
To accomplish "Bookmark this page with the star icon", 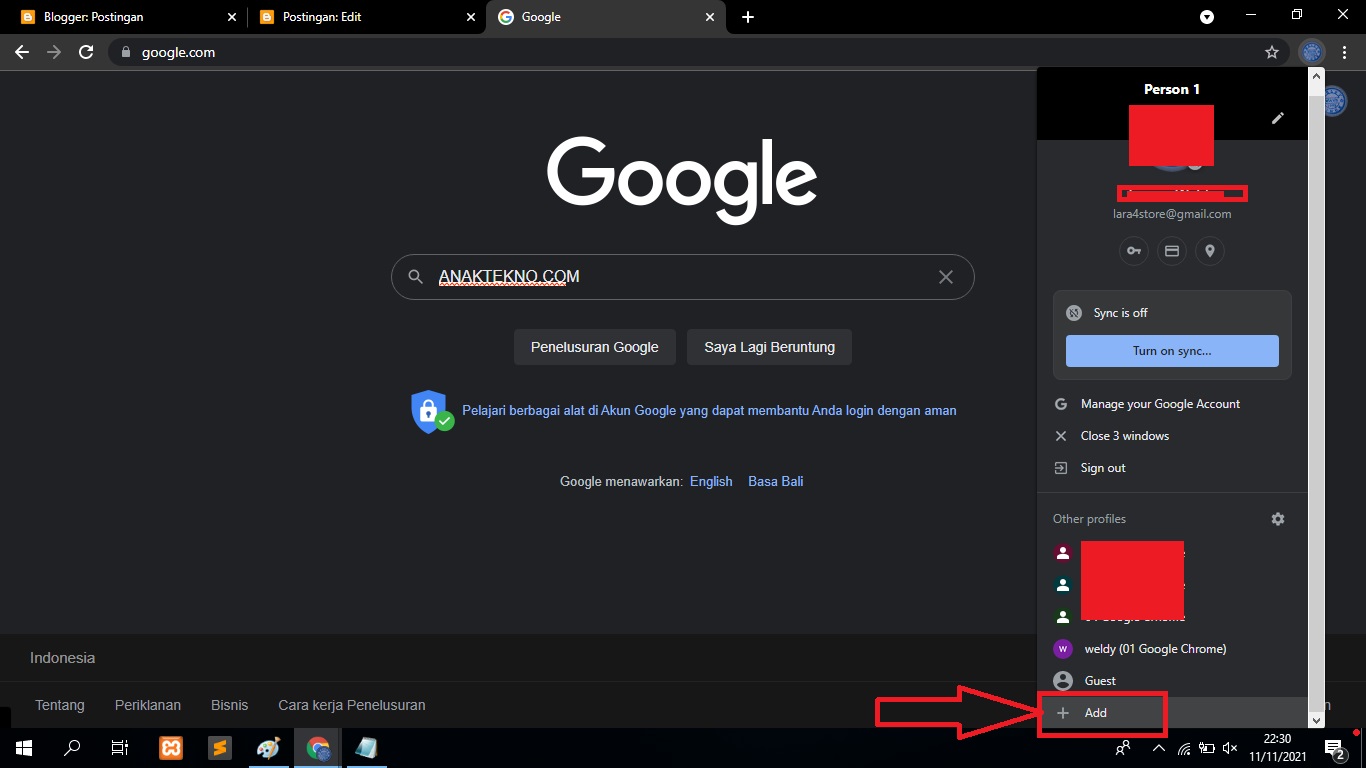I will click(1272, 52).
